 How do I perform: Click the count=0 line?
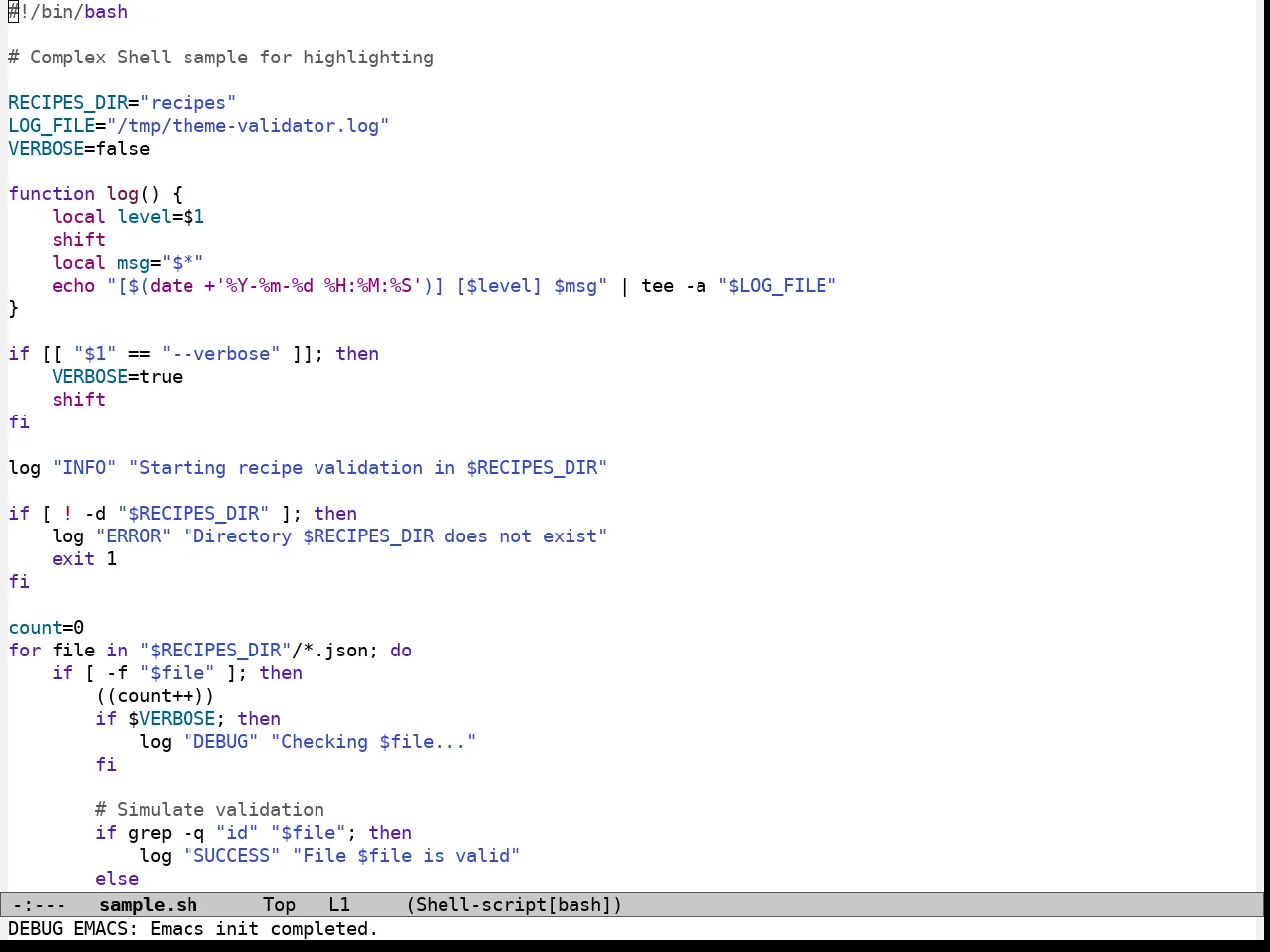point(47,628)
